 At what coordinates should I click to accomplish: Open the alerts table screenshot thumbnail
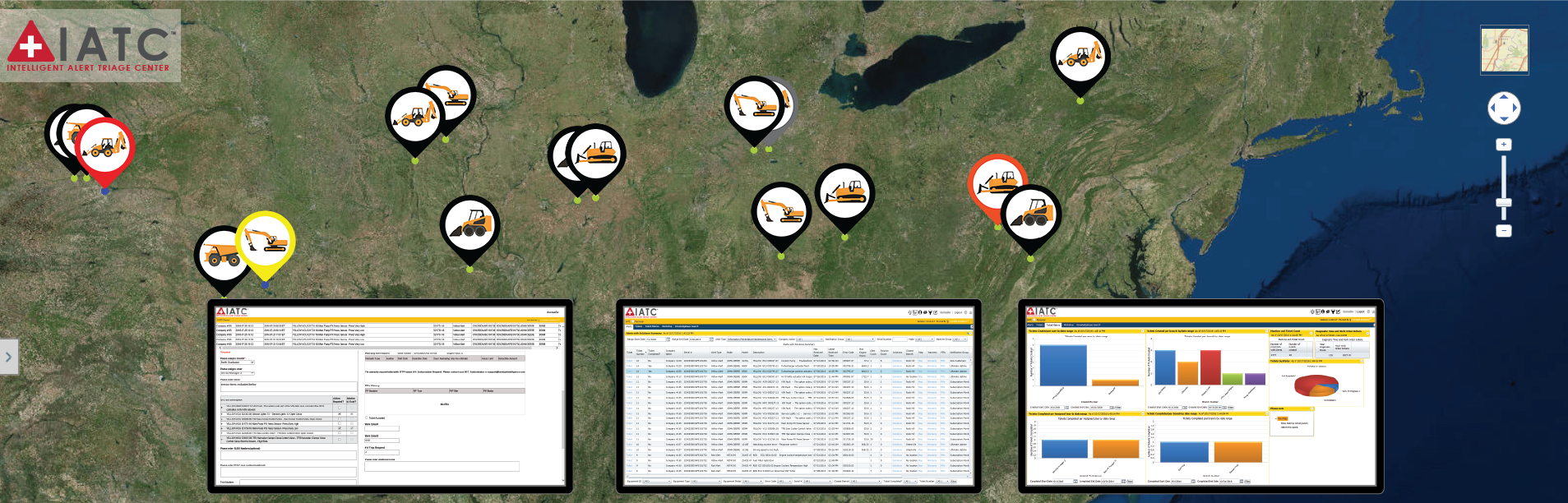(798, 396)
